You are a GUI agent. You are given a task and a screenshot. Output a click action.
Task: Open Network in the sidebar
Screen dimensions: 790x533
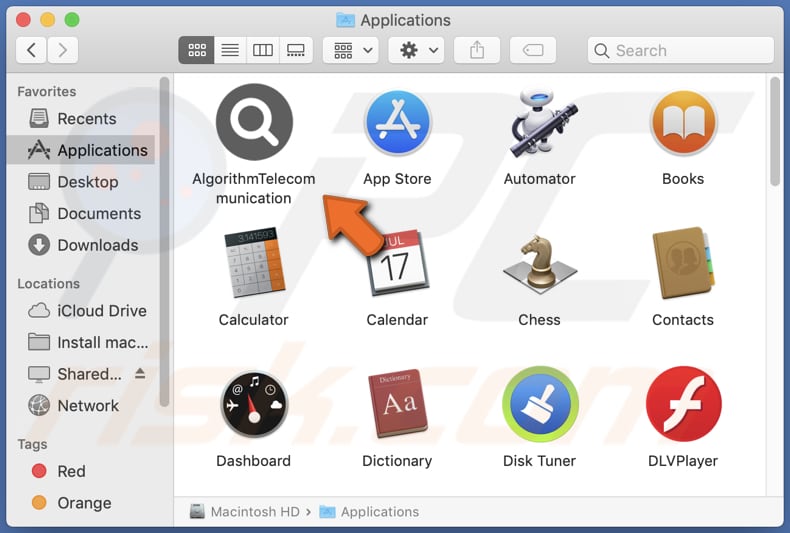pyautogui.click(x=81, y=406)
